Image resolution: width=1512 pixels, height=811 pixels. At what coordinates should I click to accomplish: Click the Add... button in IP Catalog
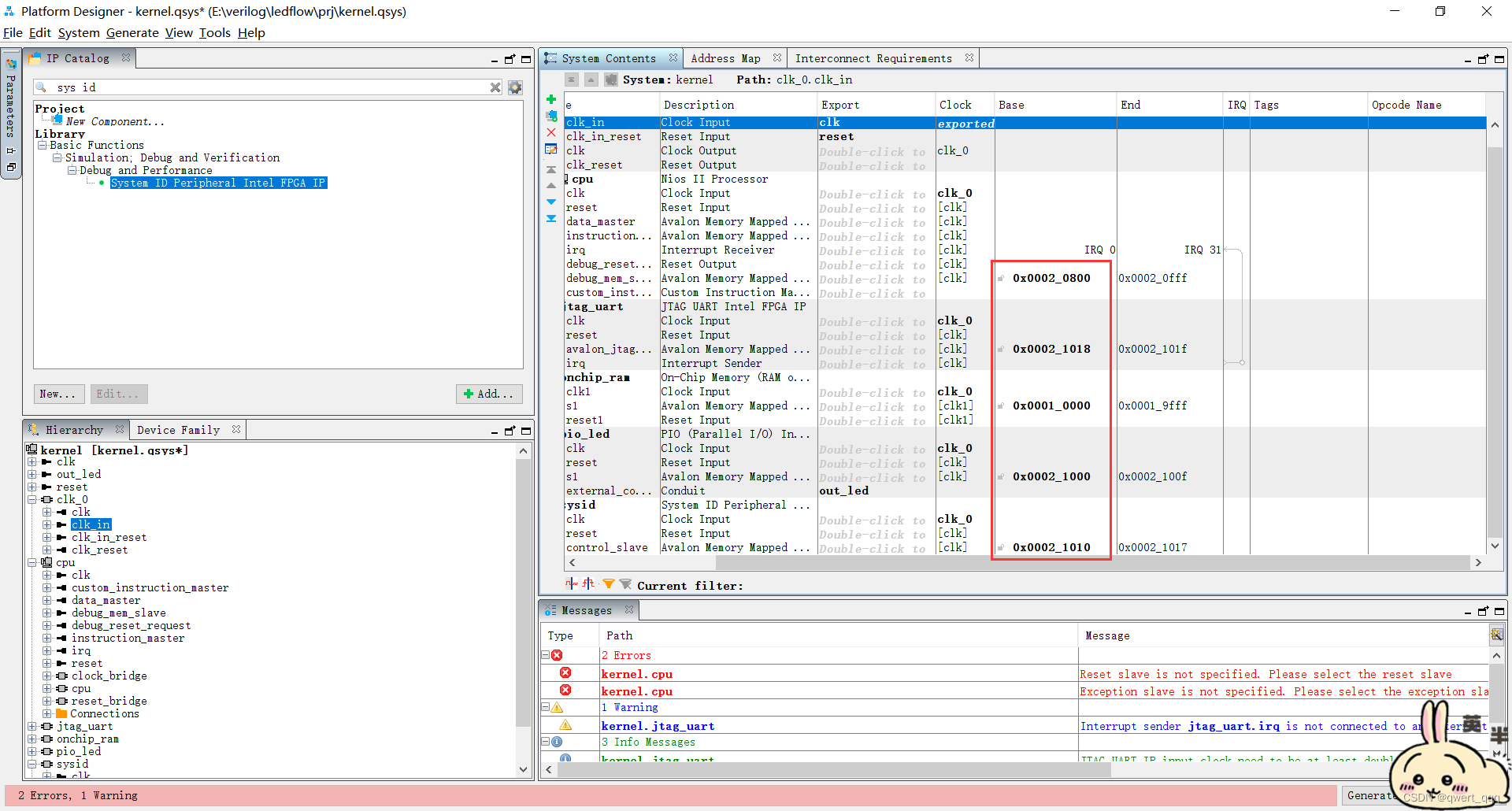pyautogui.click(x=489, y=394)
